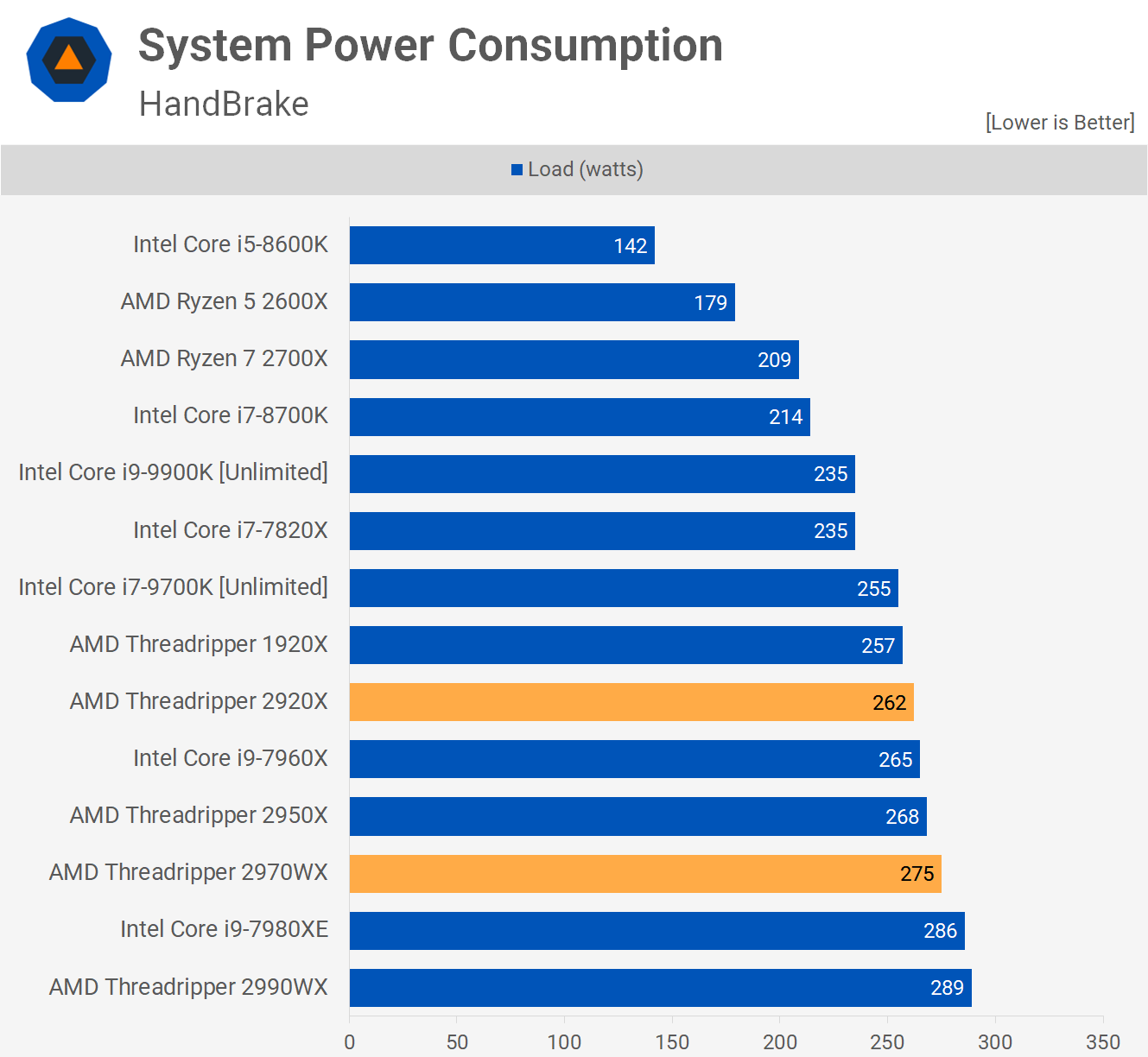Viewport: 1148px width, 1057px height.
Task: Click the Load (watts) legend label
Action: point(585,169)
